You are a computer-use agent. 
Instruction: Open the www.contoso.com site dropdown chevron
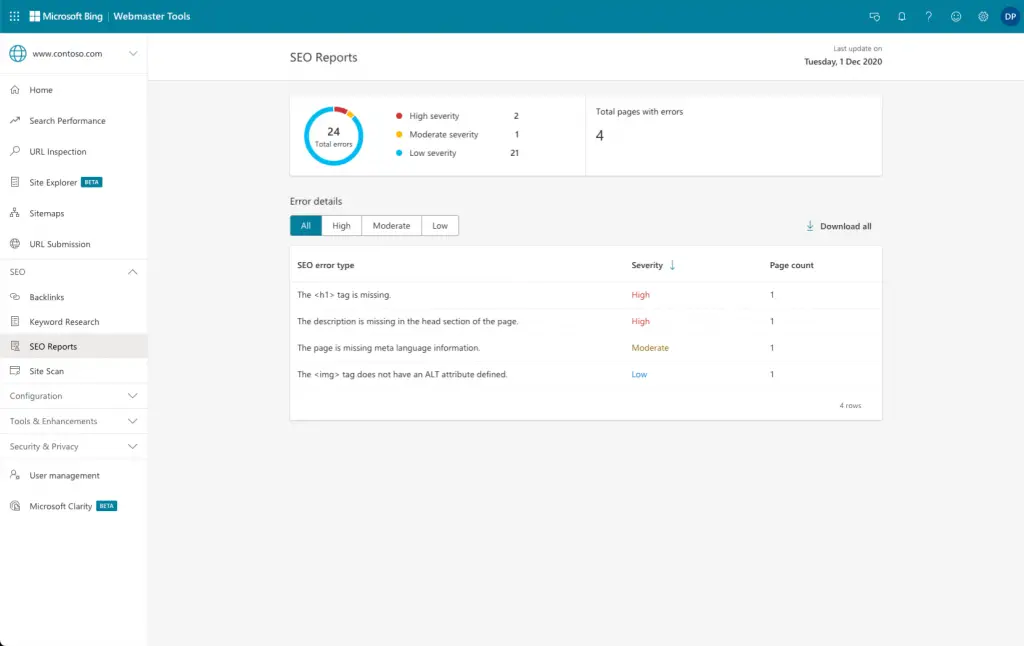coord(133,54)
